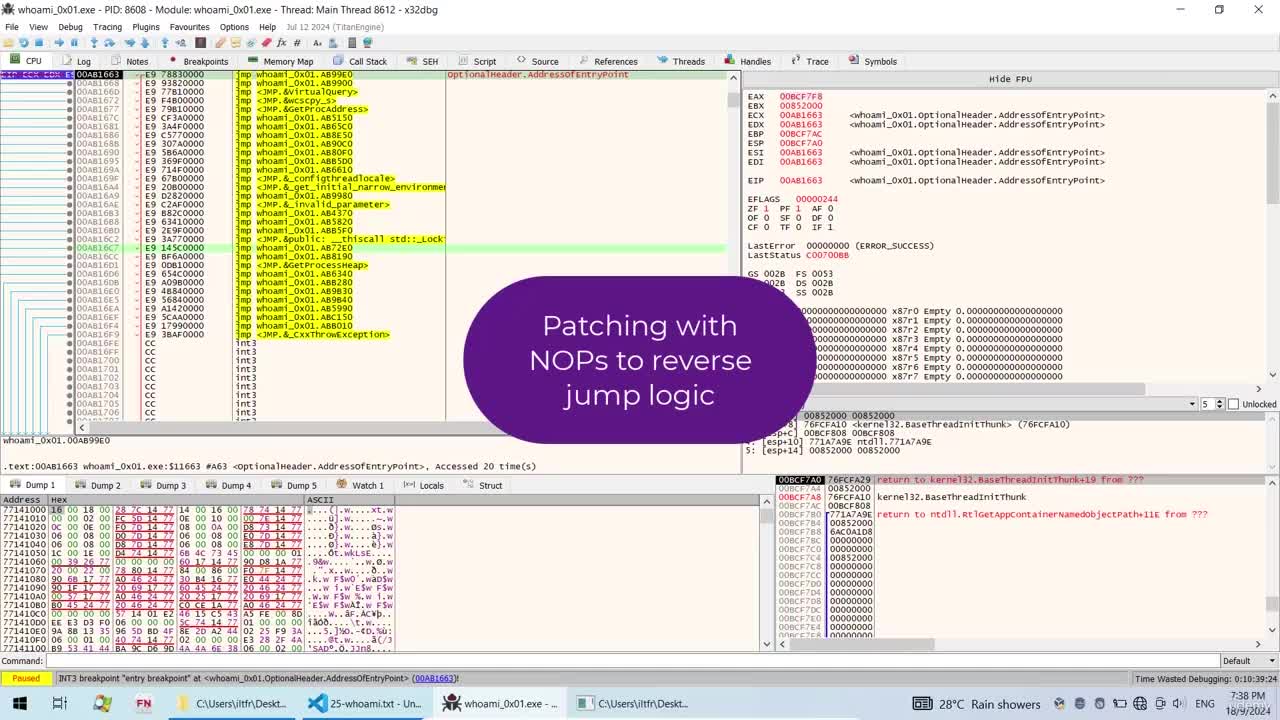Open the Default command type dropdown
This screenshot has height=720, width=1280.
1242,660
